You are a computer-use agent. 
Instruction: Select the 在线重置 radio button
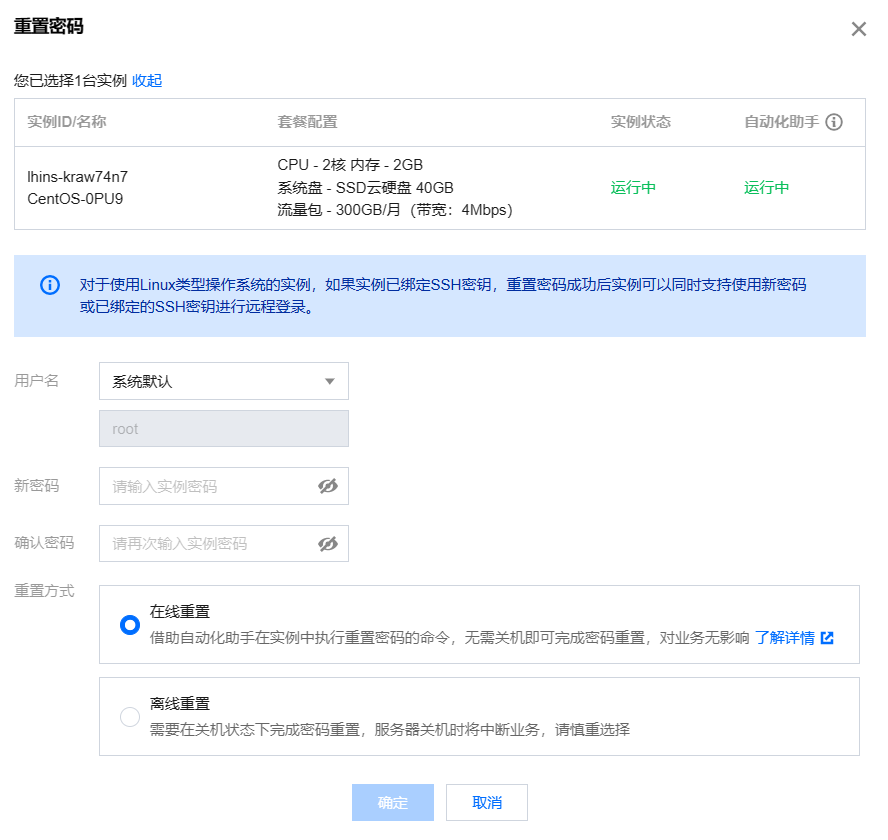(x=130, y=625)
